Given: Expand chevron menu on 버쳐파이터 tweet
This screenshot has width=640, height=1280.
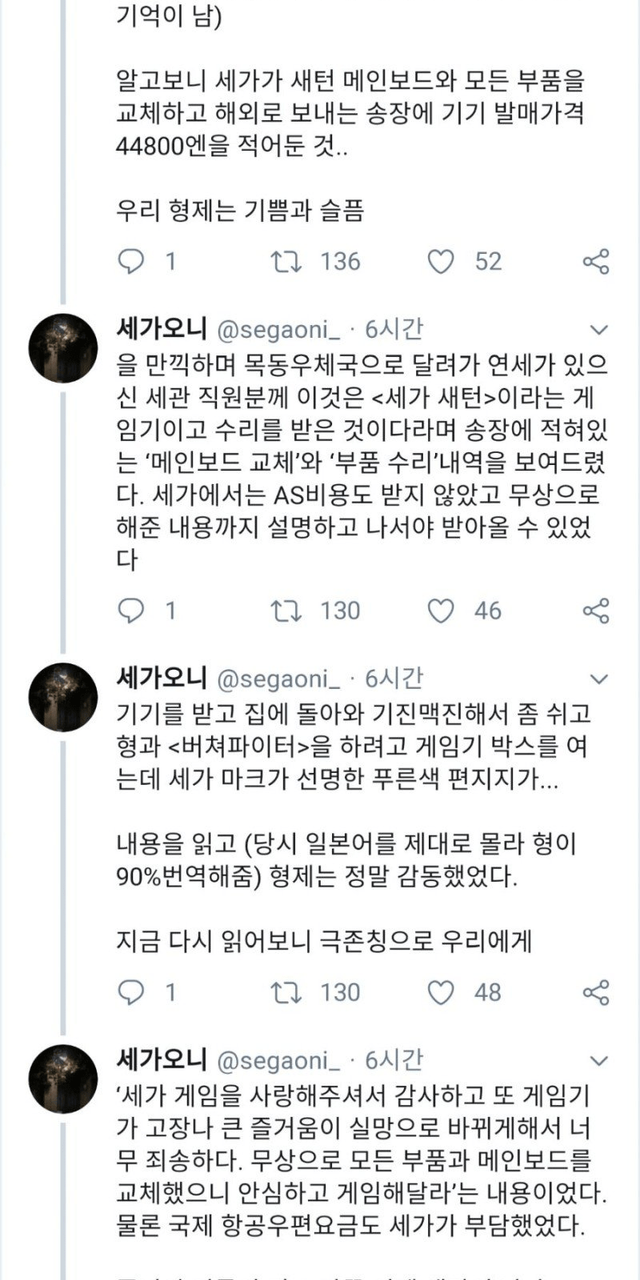Looking at the screenshot, I should [599, 680].
